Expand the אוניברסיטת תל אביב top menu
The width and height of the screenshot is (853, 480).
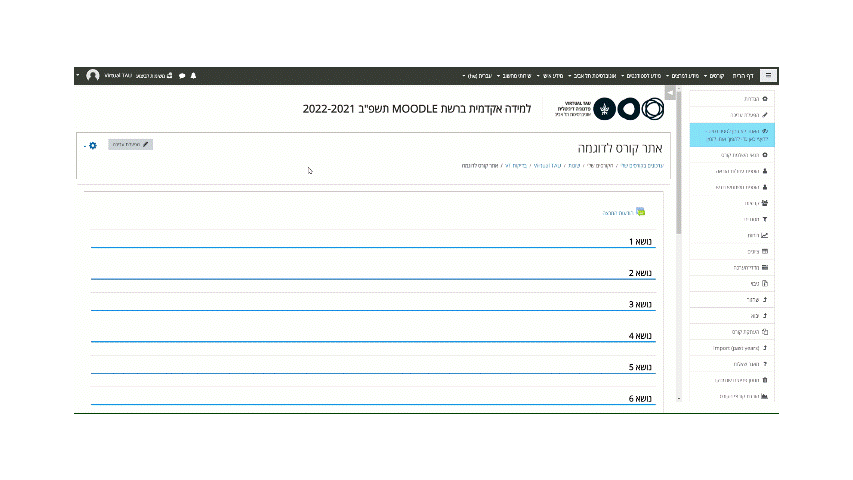[592, 76]
